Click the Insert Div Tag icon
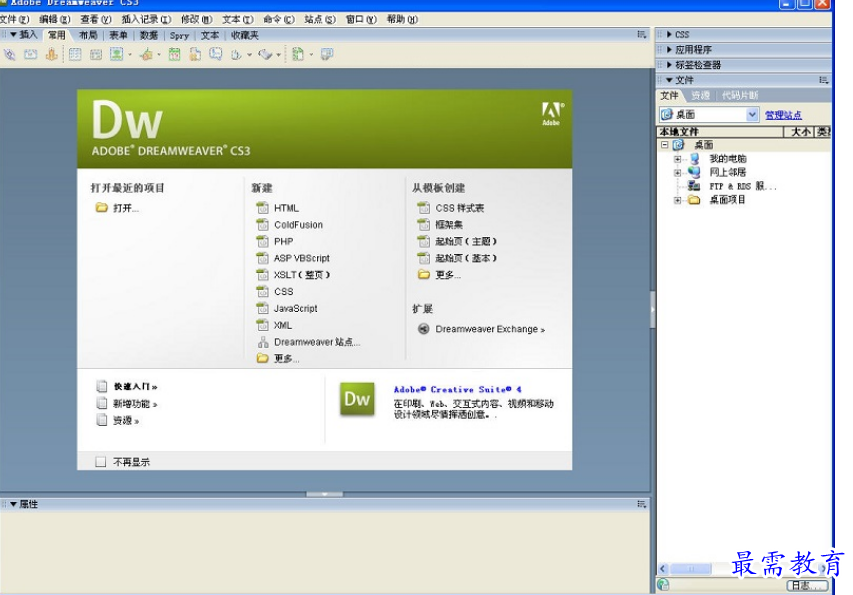853x595 pixels. [96, 54]
